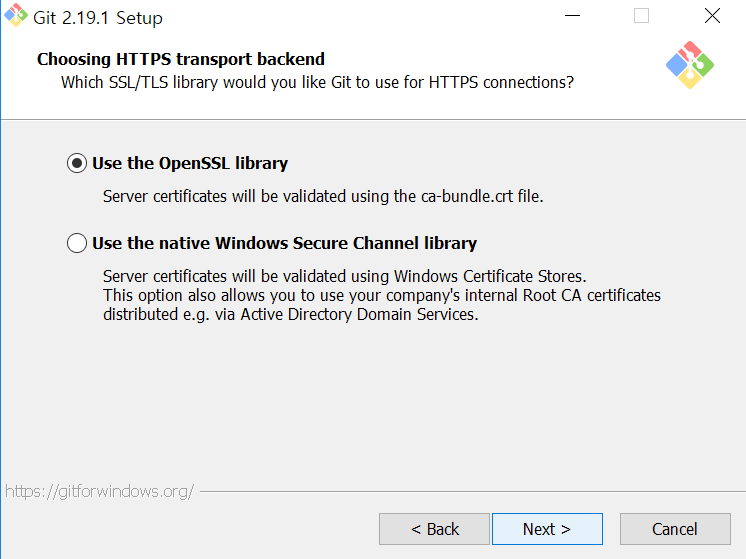
Task: Cancel the Git setup
Action: pos(675,529)
